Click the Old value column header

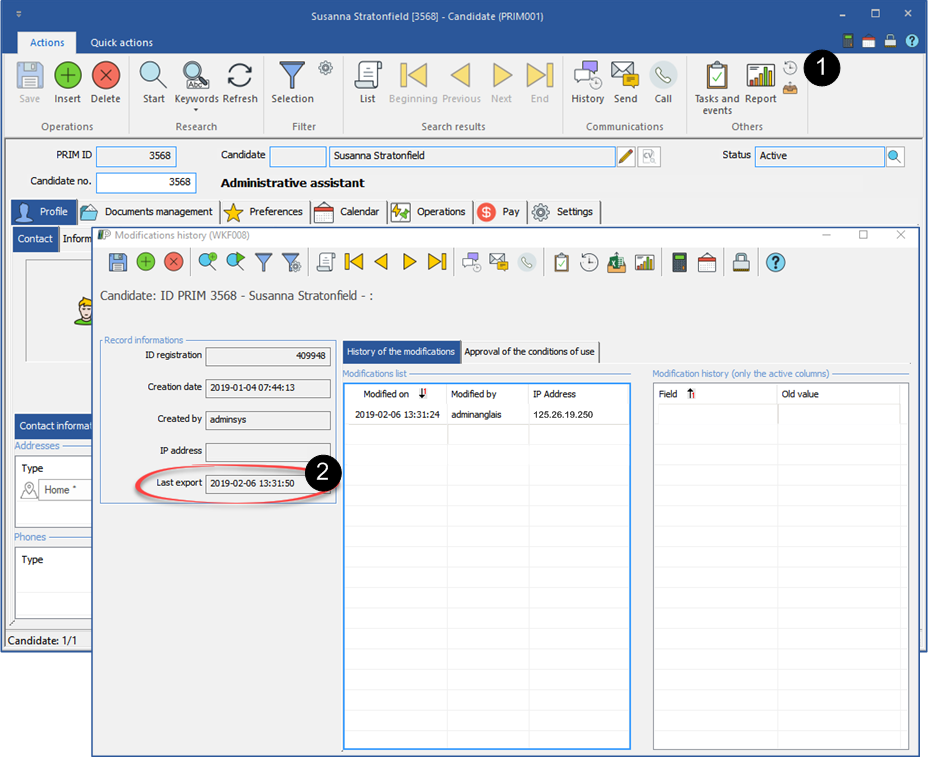click(x=838, y=394)
